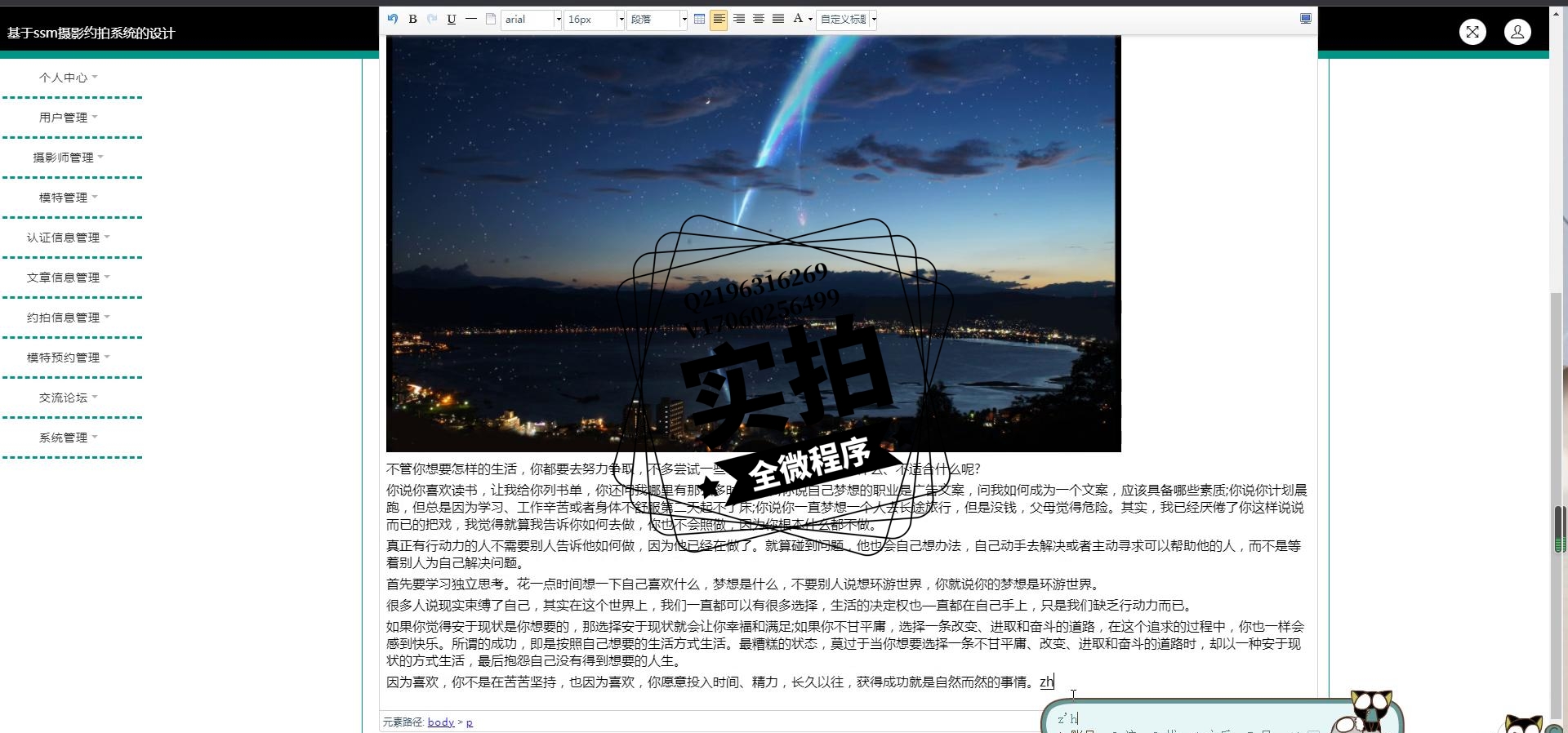Expand the 用户管理 menu
The image size is (1568, 733).
69,118
